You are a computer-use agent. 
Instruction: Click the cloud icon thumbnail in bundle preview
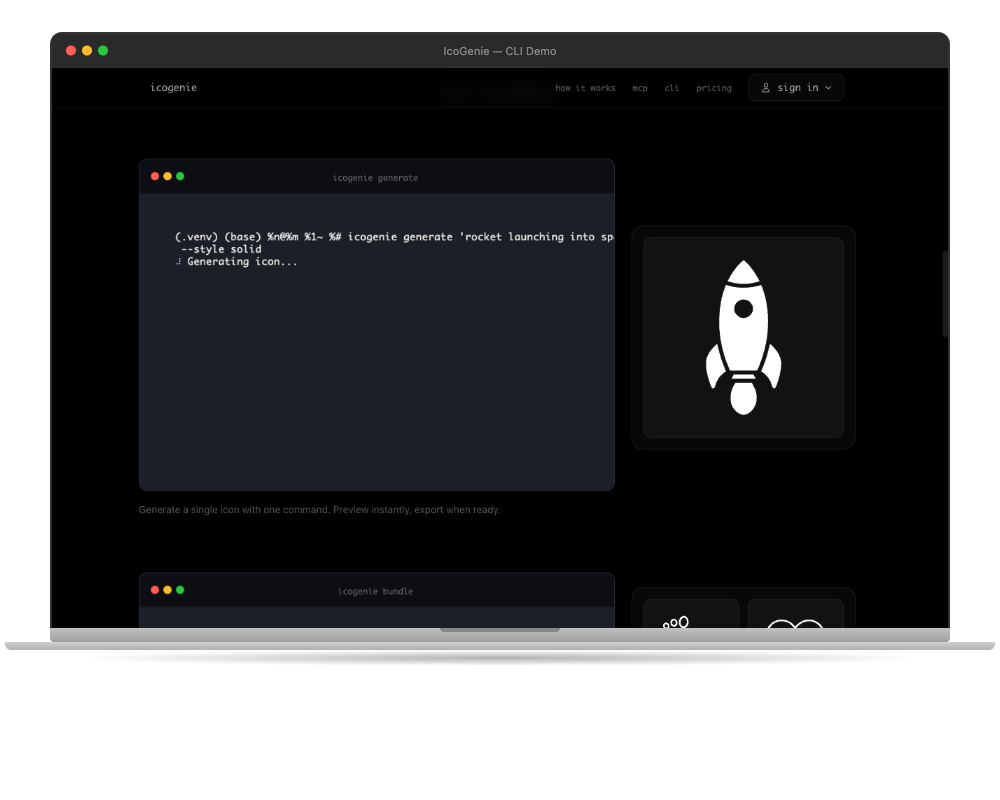[797, 625]
